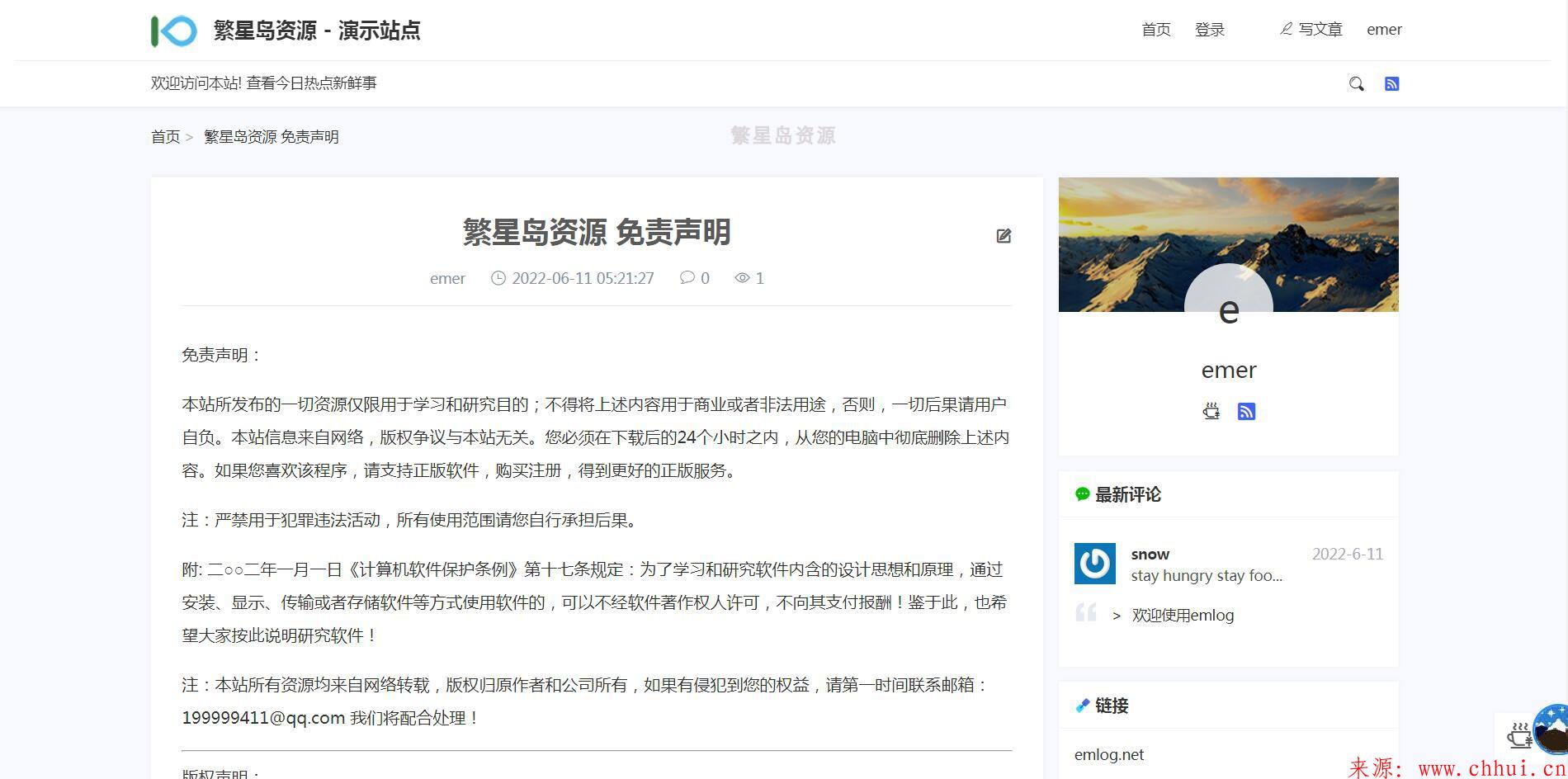This screenshot has height=779, width=1568.
Task: Open the emlog.net link
Action: [x=1109, y=754]
